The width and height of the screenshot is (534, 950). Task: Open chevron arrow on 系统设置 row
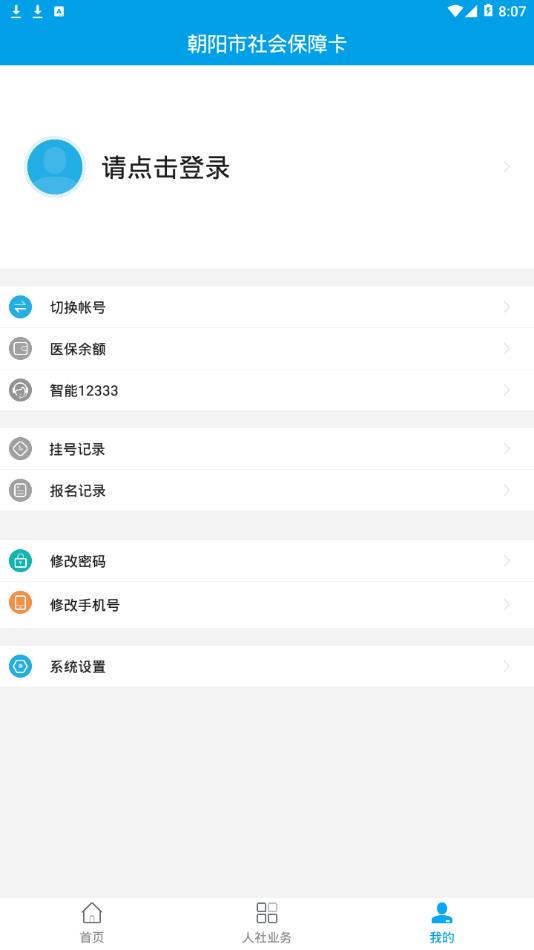(x=507, y=666)
